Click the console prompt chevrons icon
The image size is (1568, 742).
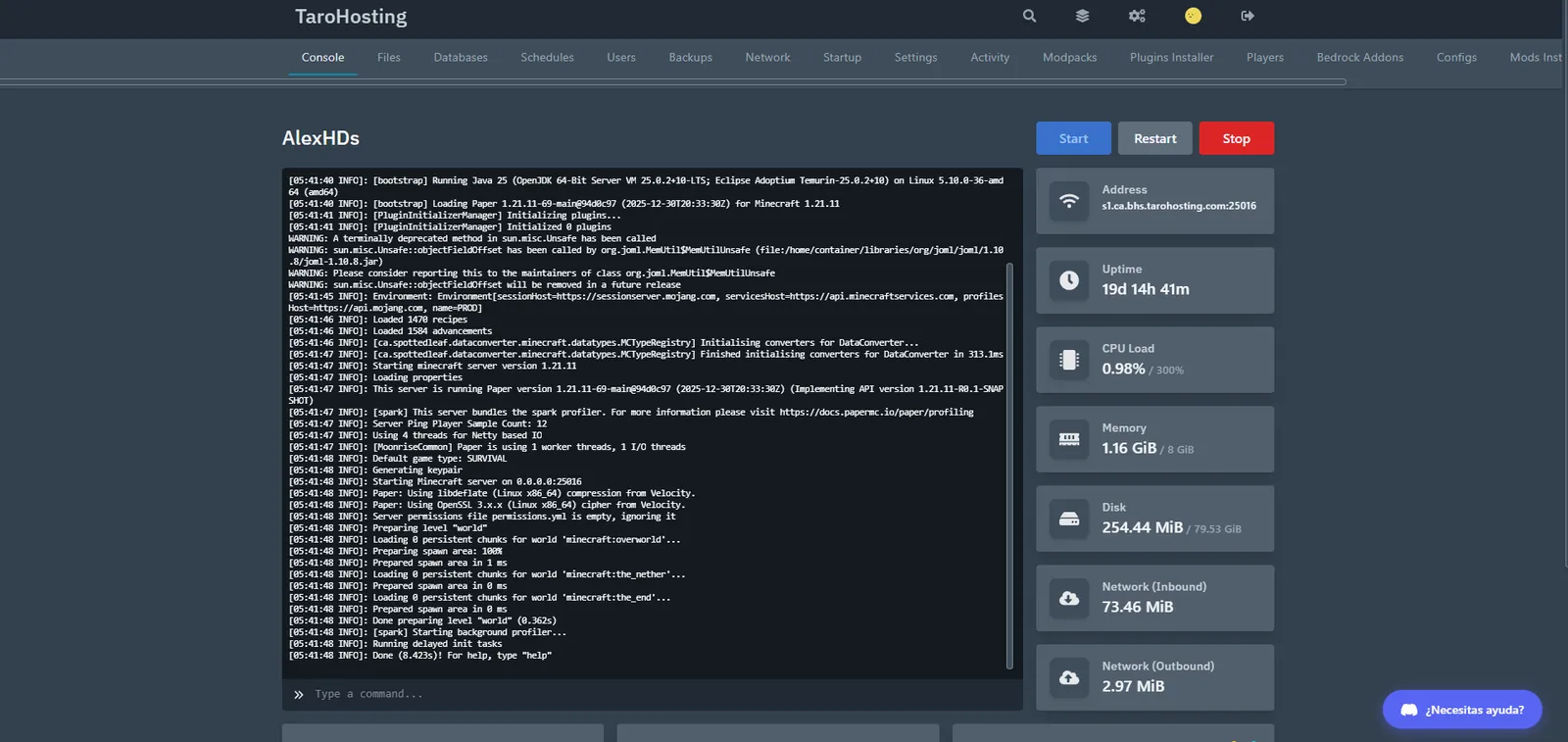tap(298, 694)
